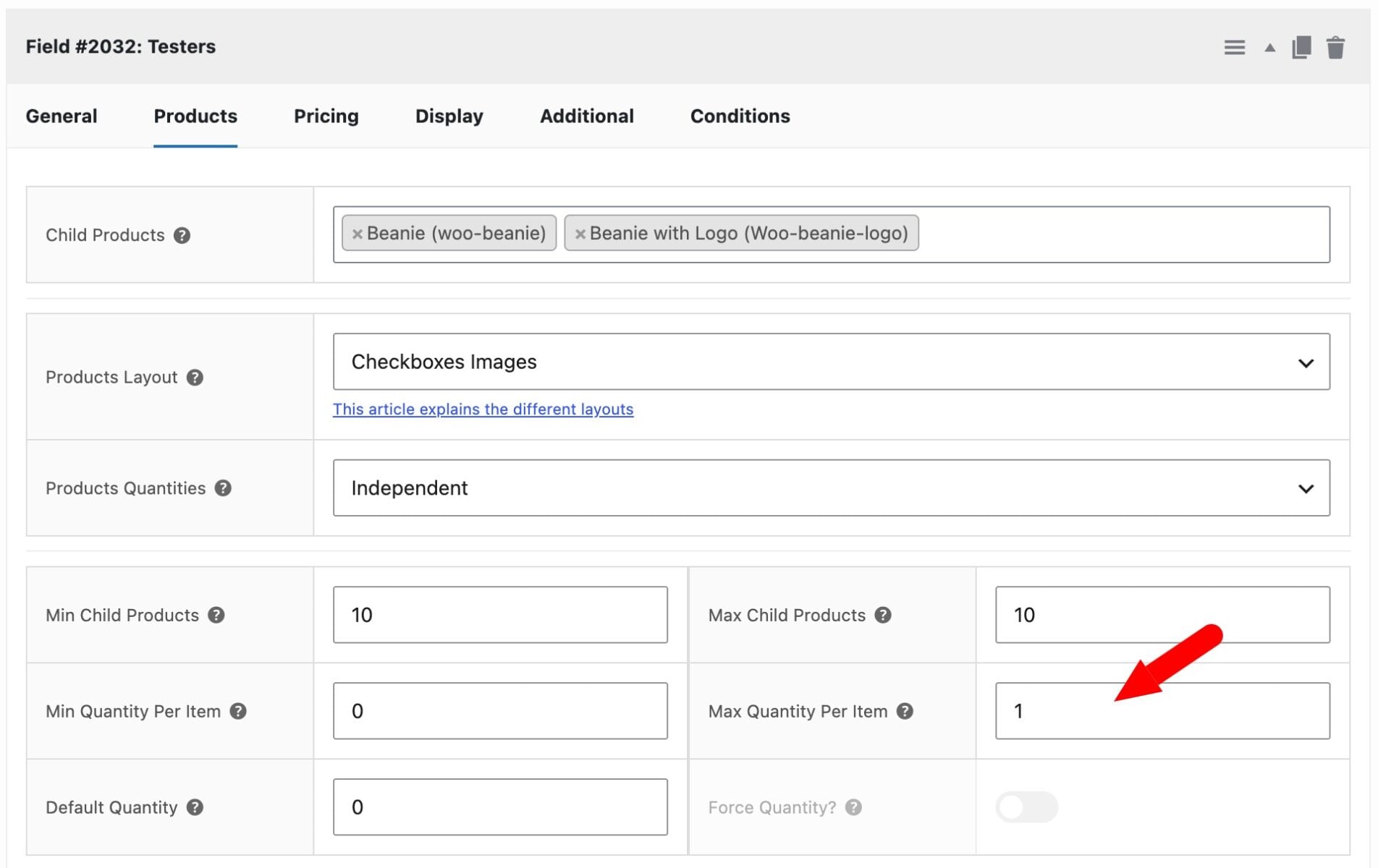Click the Min Quantity Per Item input
The width and height of the screenshot is (1378, 868).
pos(500,711)
